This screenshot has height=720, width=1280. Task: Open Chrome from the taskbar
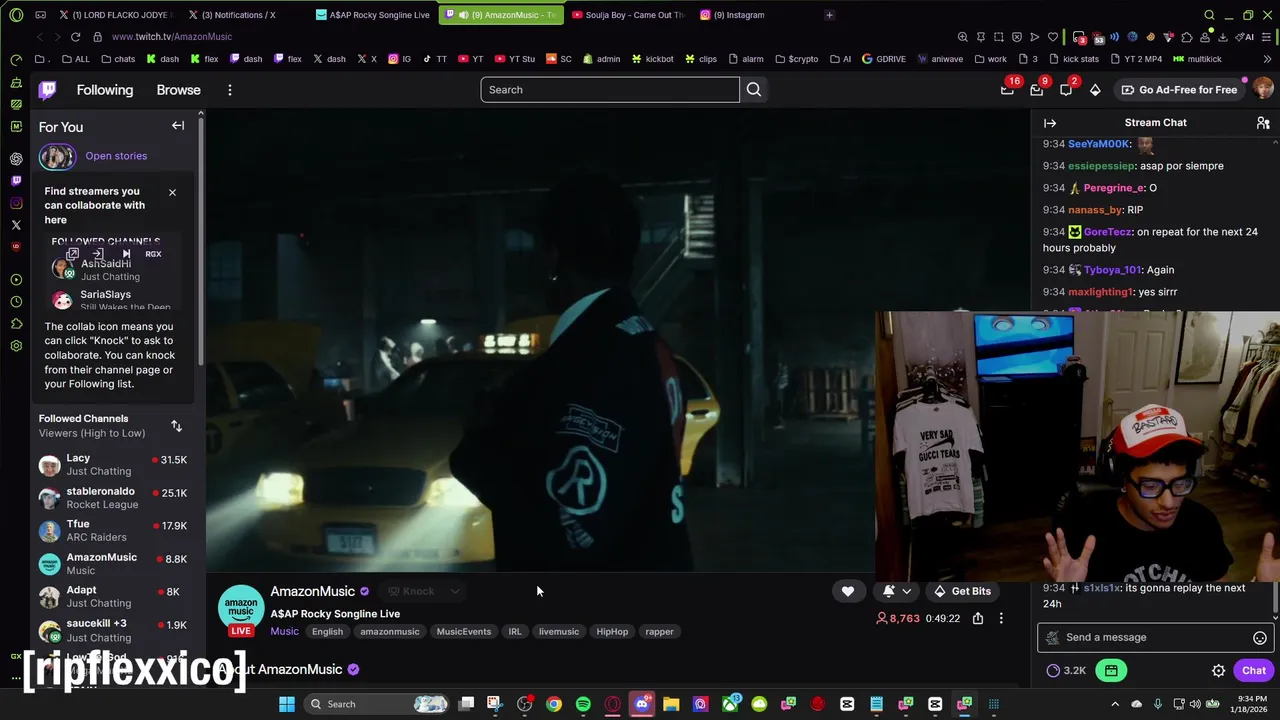[554, 704]
